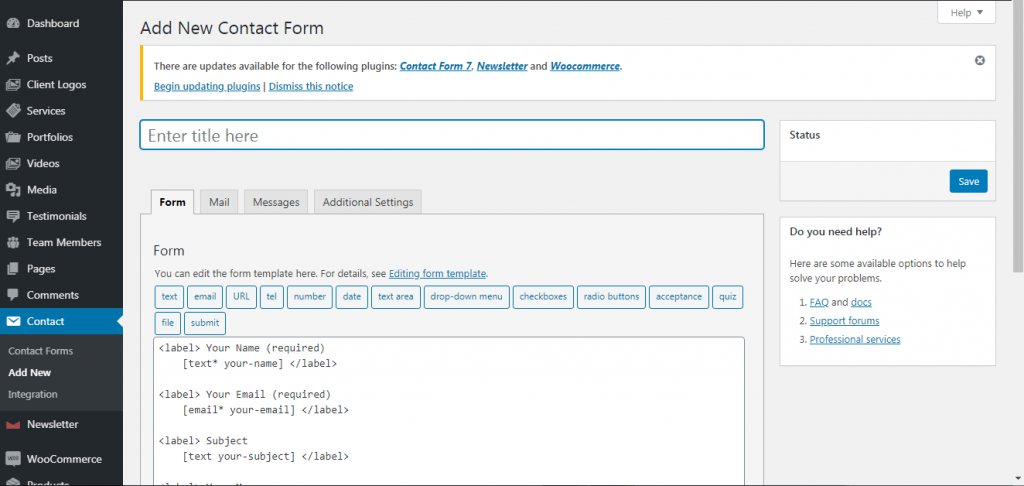Image resolution: width=1024 pixels, height=486 pixels.
Task: Click Dismiss this notice link
Action: tap(311, 86)
